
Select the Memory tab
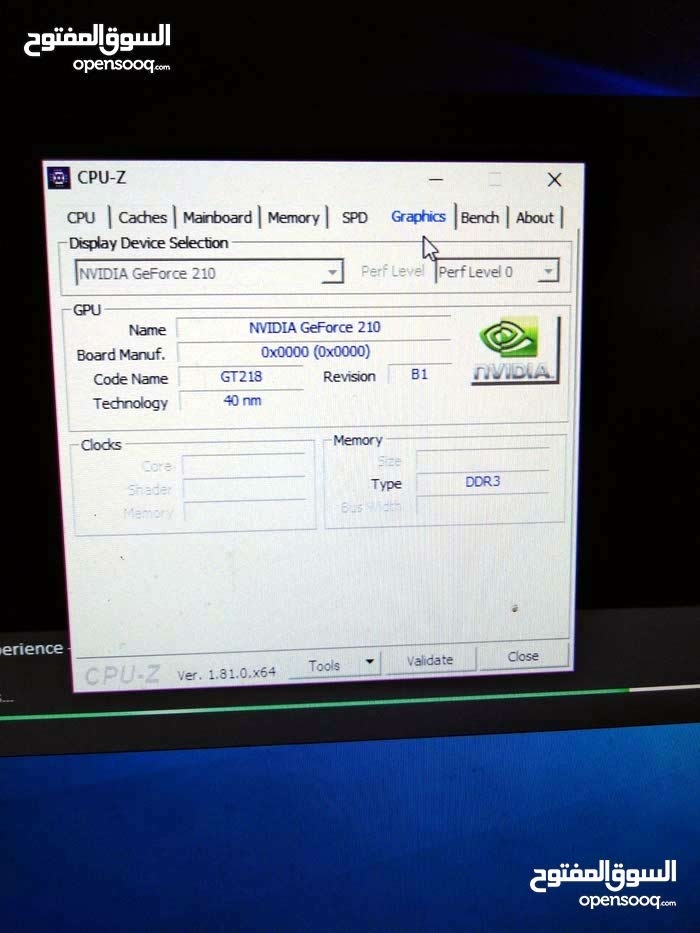pyautogui.click(x=293, y=218)
